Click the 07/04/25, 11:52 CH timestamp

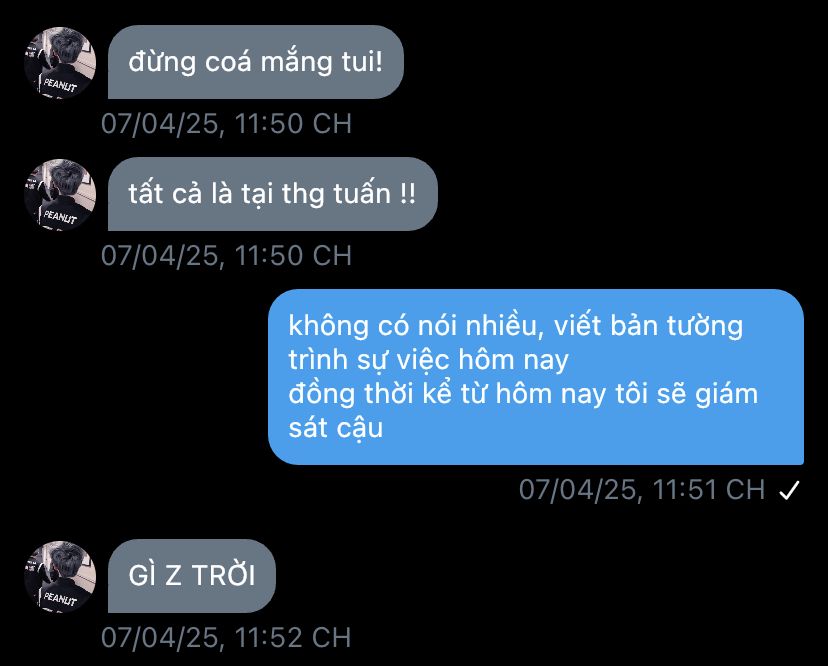226,637
